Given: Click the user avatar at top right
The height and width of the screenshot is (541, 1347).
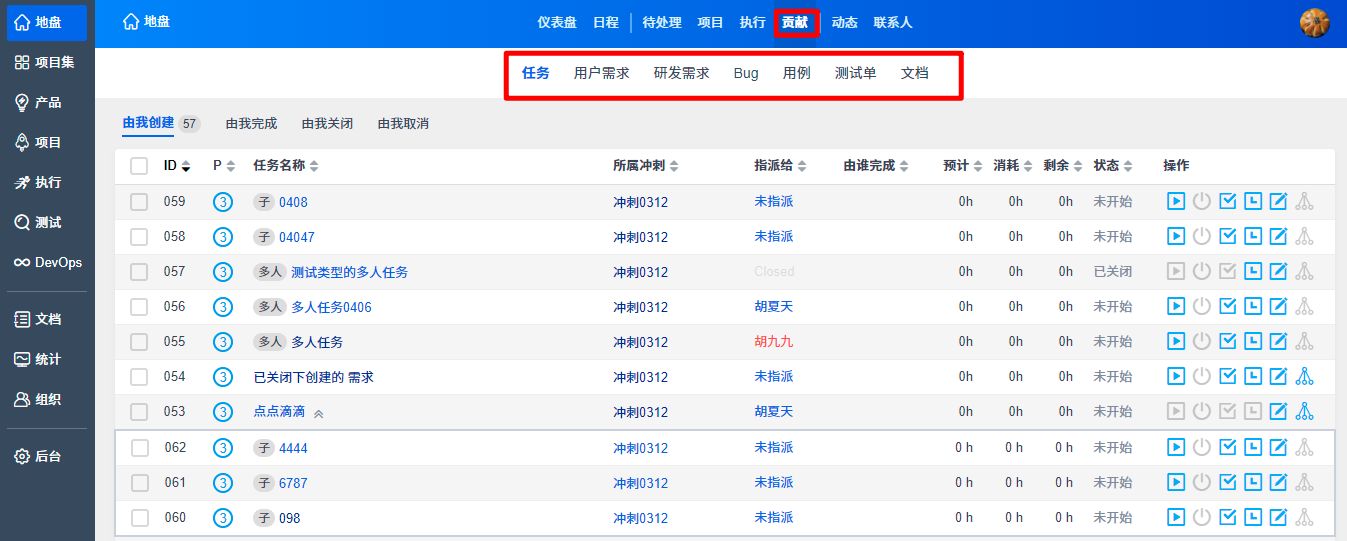Looking at the screenshot, I should click(x=1314, y=22).
